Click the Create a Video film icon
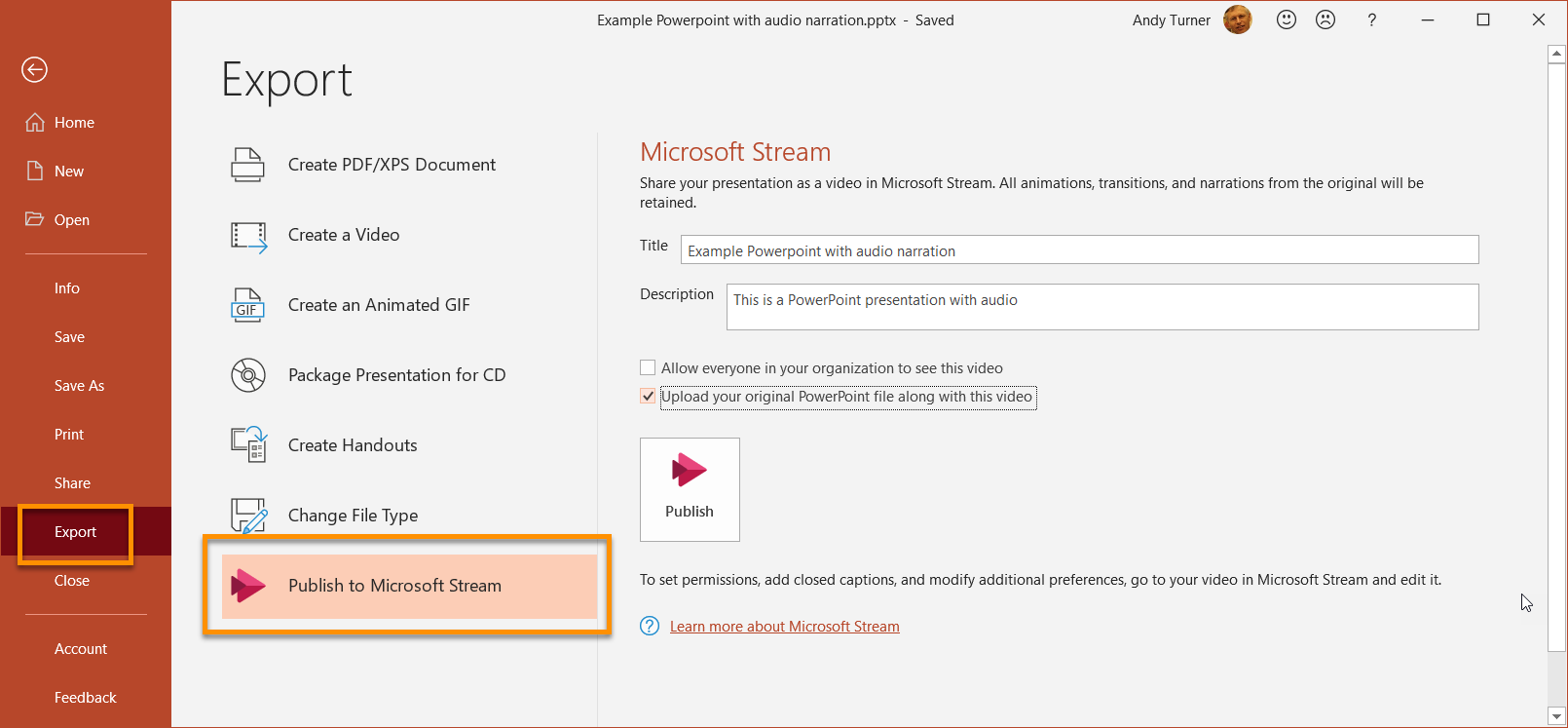Viewport: 1568px width, 728px height. pyautogui.click(x=248, y=236)
